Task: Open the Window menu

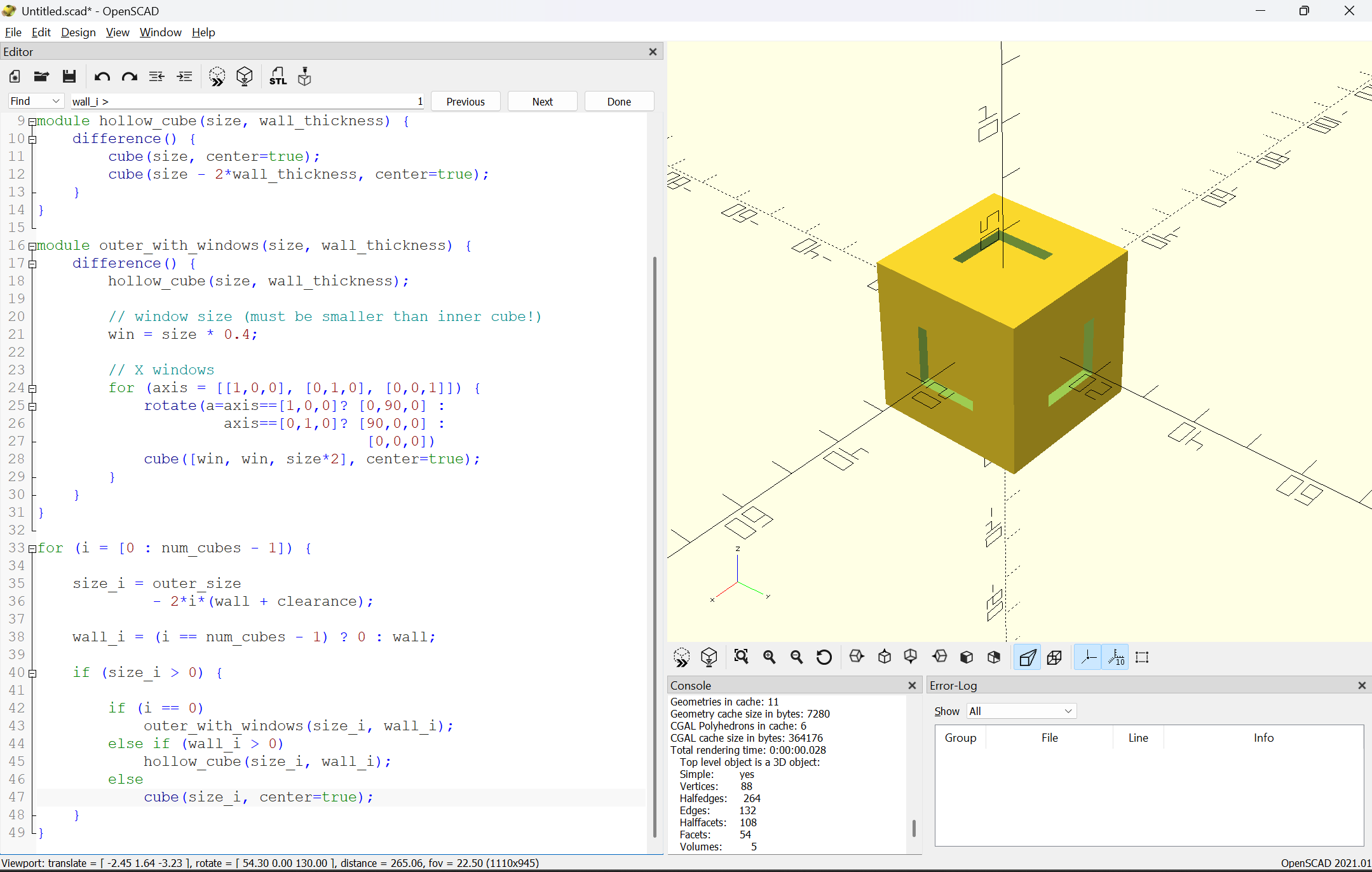Action: [x=160, y=32]
